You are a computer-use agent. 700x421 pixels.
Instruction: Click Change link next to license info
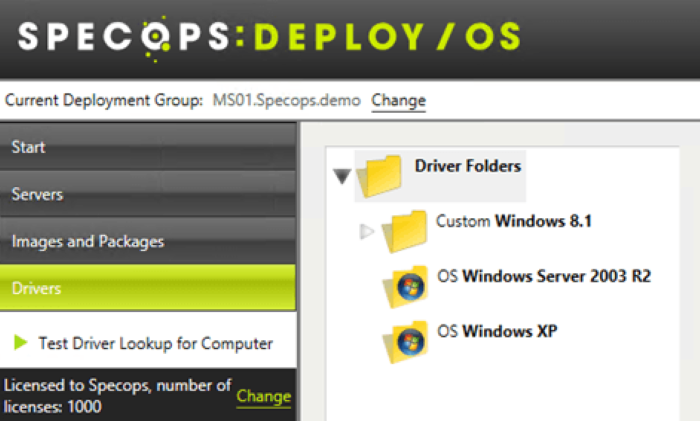point(264,396)
